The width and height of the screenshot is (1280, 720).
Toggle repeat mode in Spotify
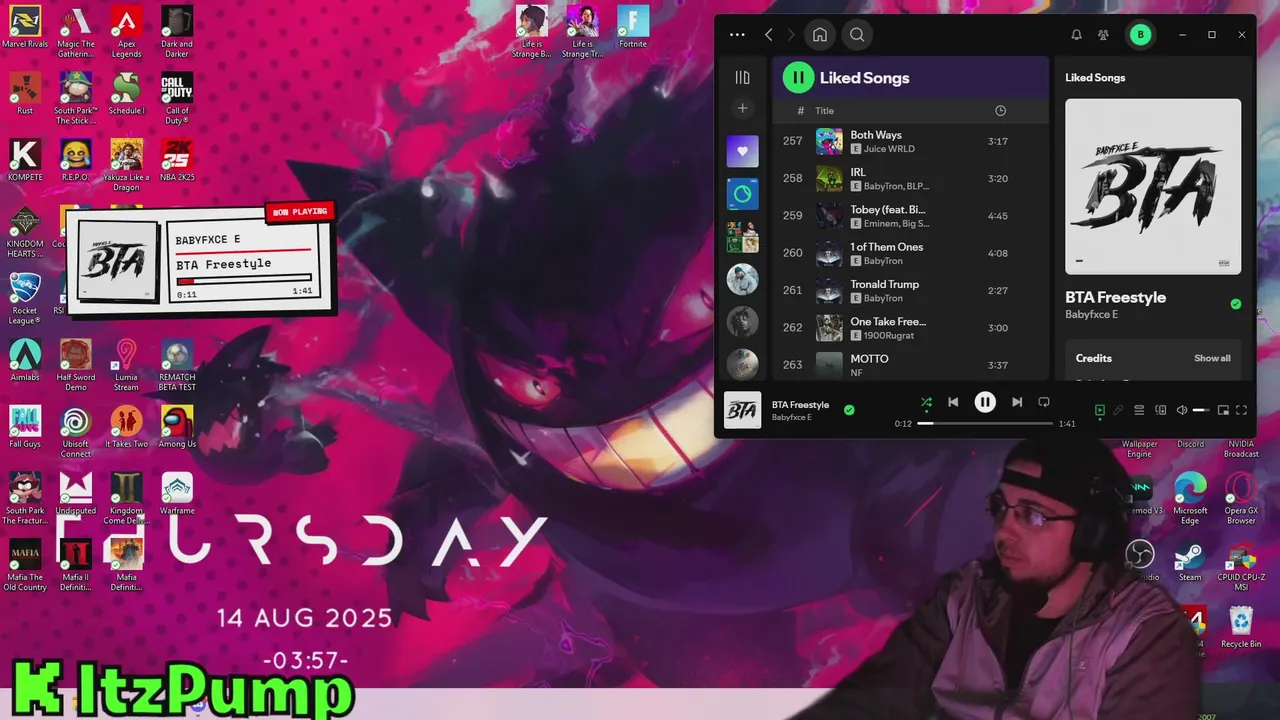pos(1044,402)
